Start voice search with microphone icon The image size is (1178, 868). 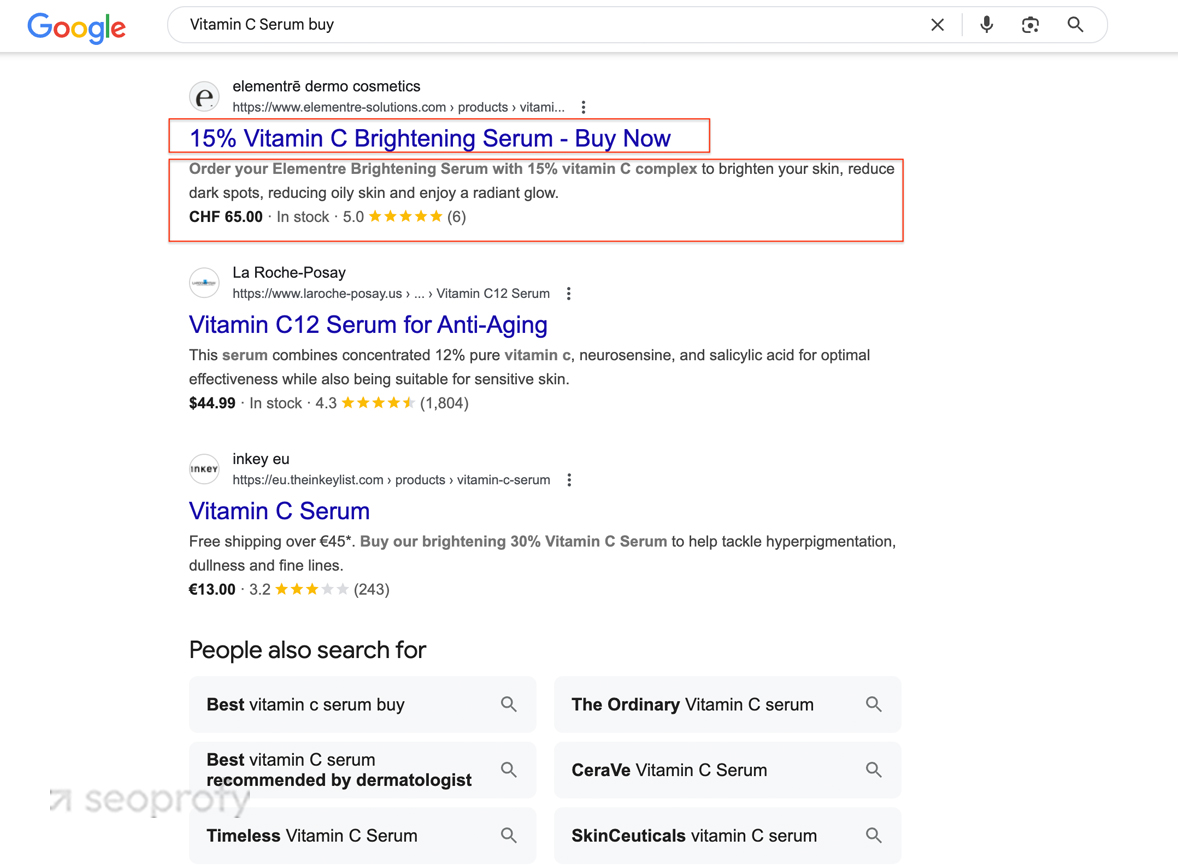pos(986,25)
